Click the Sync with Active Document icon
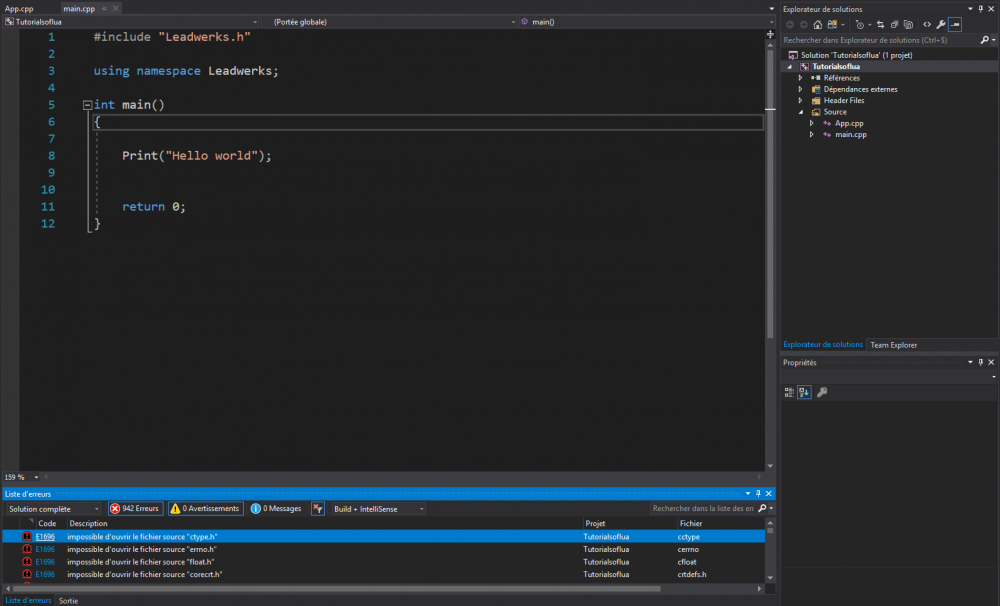 click(880, 25)
